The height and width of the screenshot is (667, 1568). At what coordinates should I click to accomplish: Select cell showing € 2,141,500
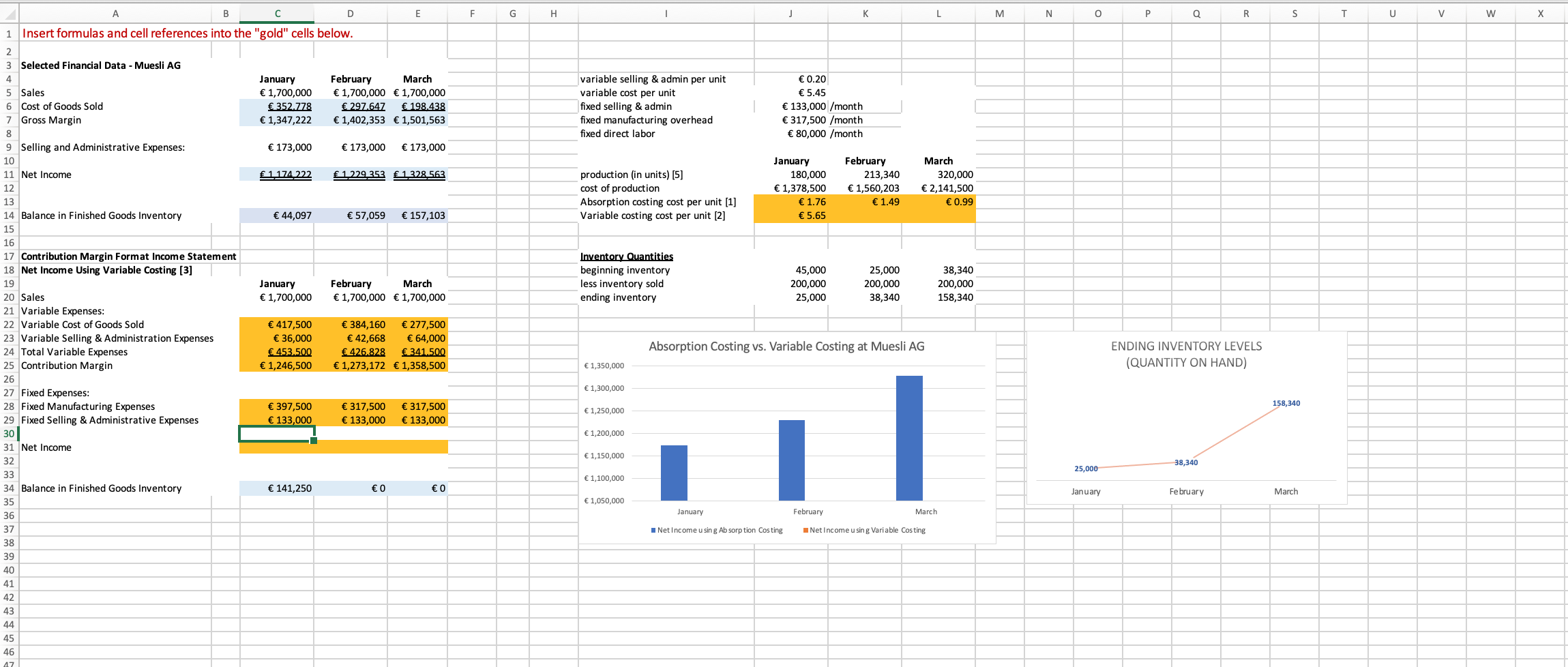(938, 188)
